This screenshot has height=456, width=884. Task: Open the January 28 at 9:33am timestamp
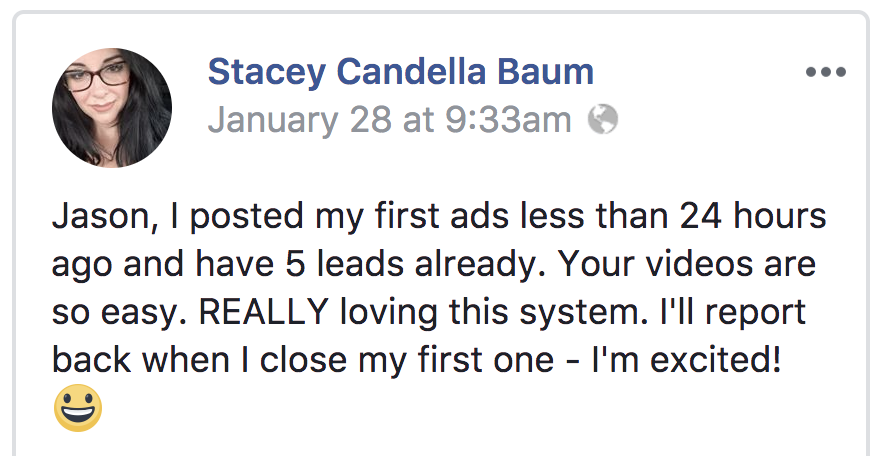390,119
